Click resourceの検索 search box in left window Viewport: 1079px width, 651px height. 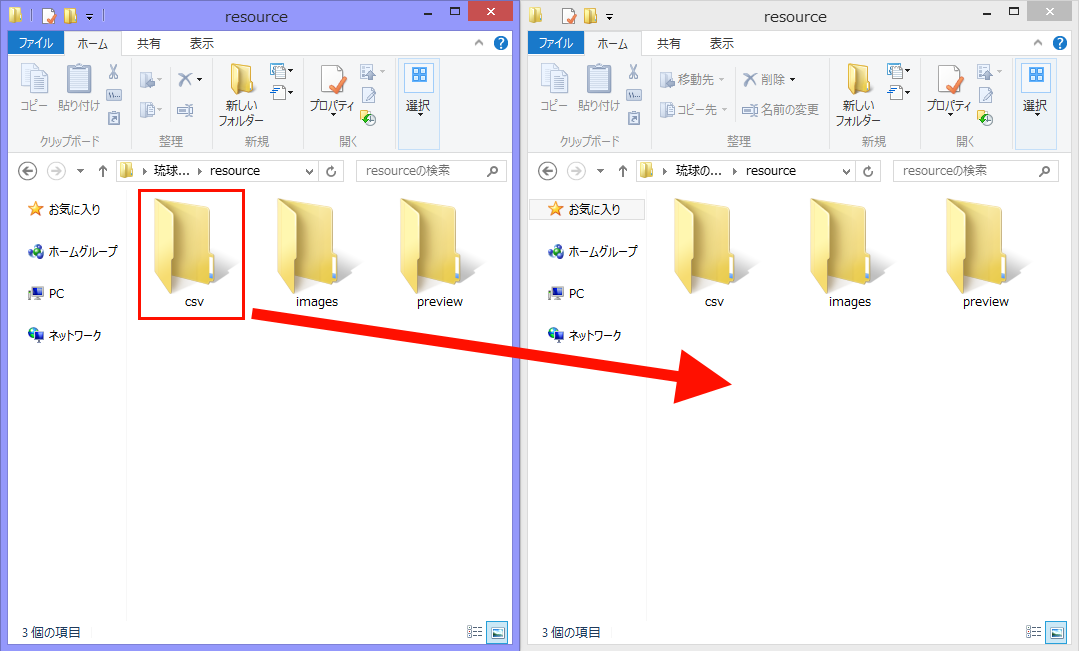(431, 171)
